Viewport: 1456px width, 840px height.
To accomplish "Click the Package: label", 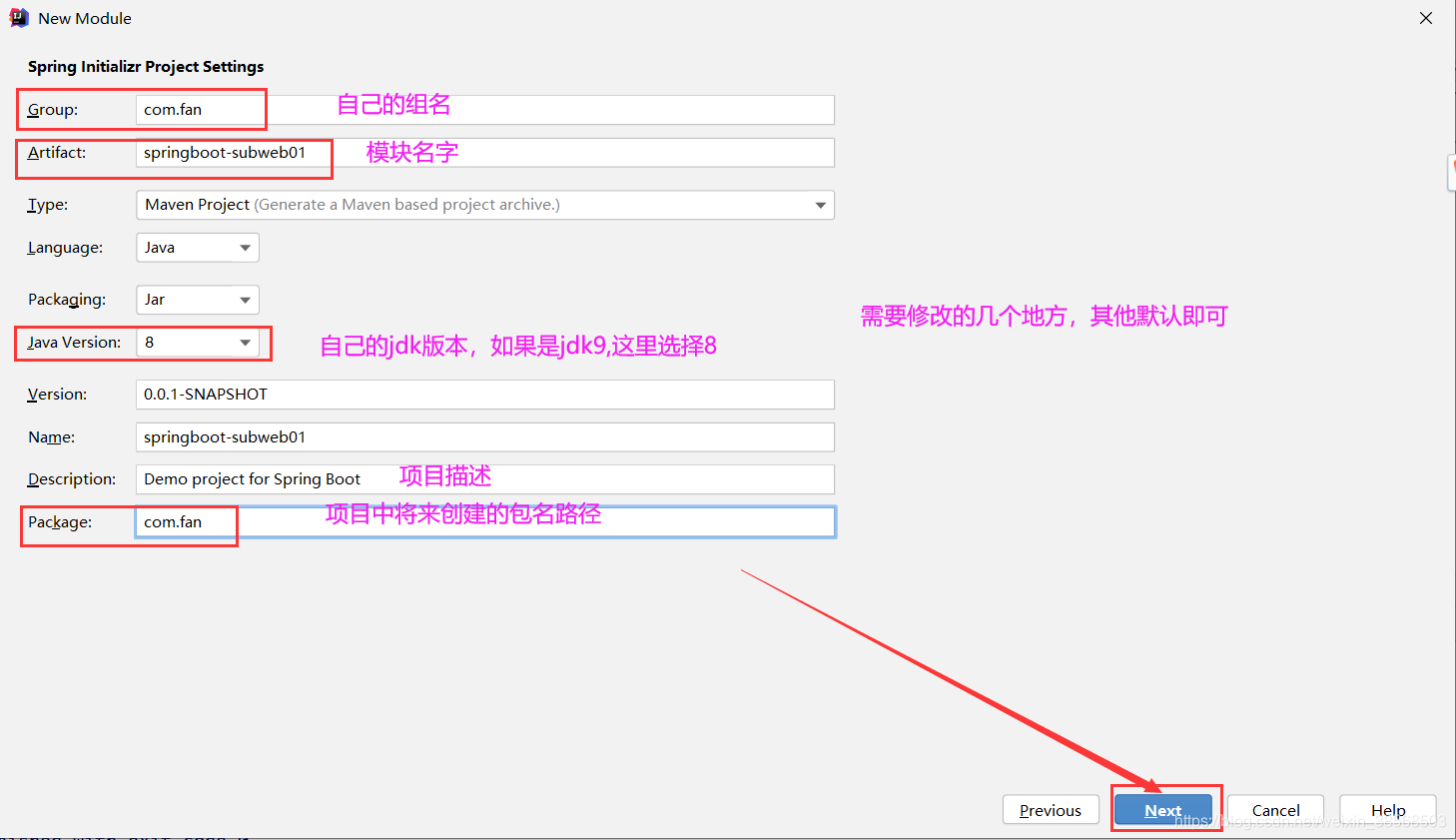I will [60, 522].
